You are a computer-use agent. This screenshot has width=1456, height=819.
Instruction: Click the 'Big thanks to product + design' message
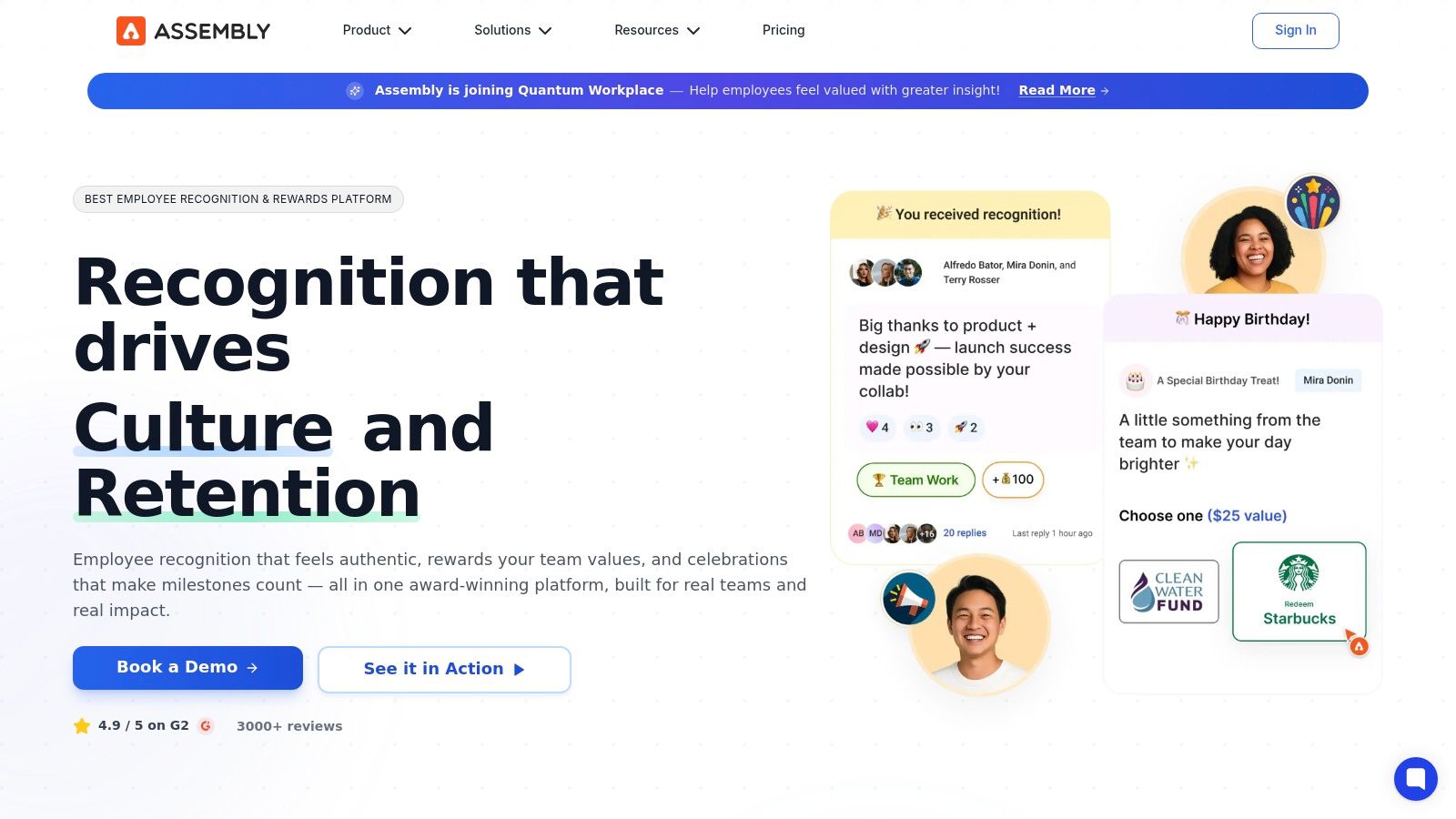(965, 359)
